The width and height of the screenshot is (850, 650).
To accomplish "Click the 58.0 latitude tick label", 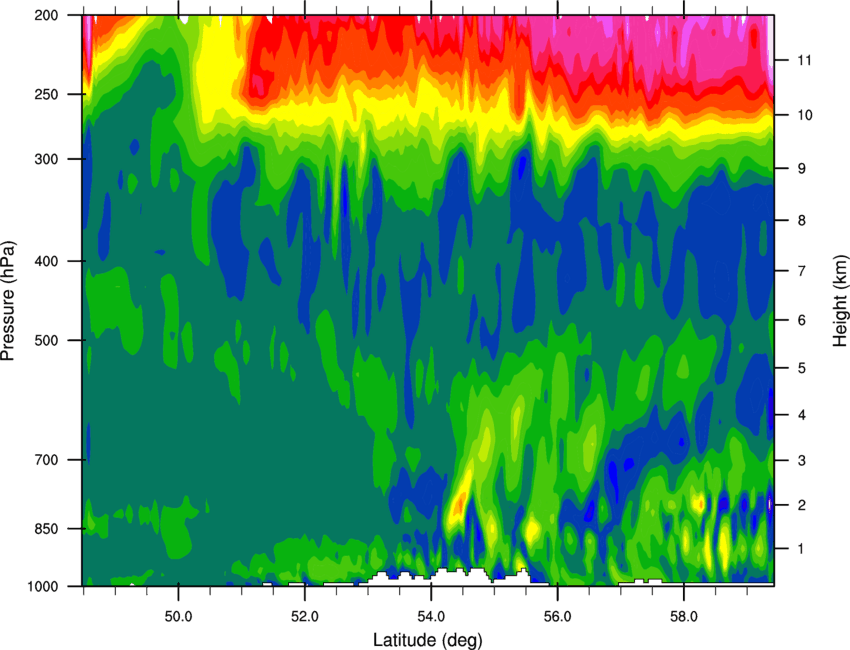I will [684, 617].
